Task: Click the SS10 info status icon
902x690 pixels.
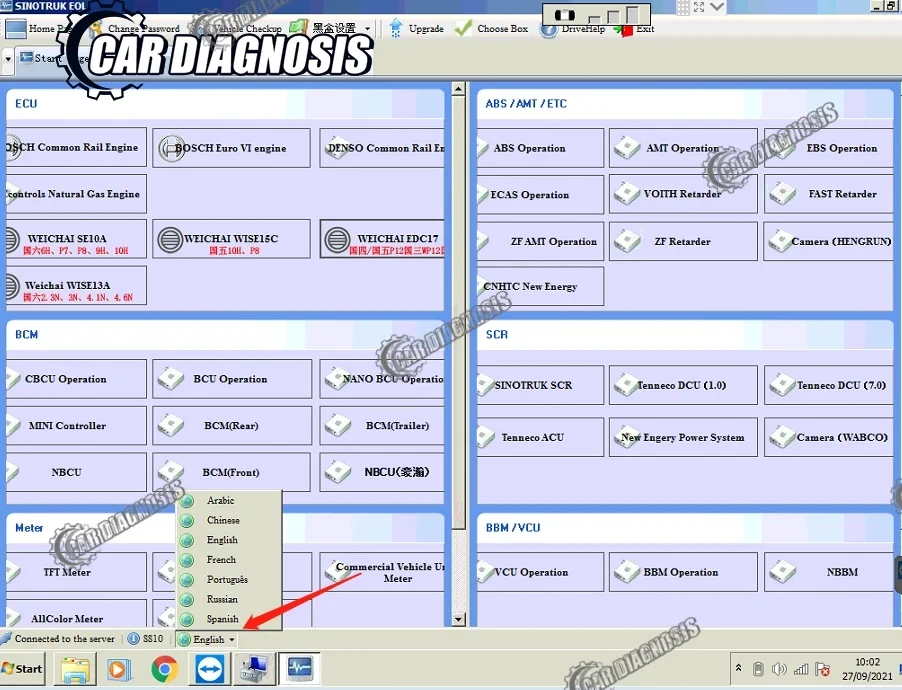Action: 133,639
